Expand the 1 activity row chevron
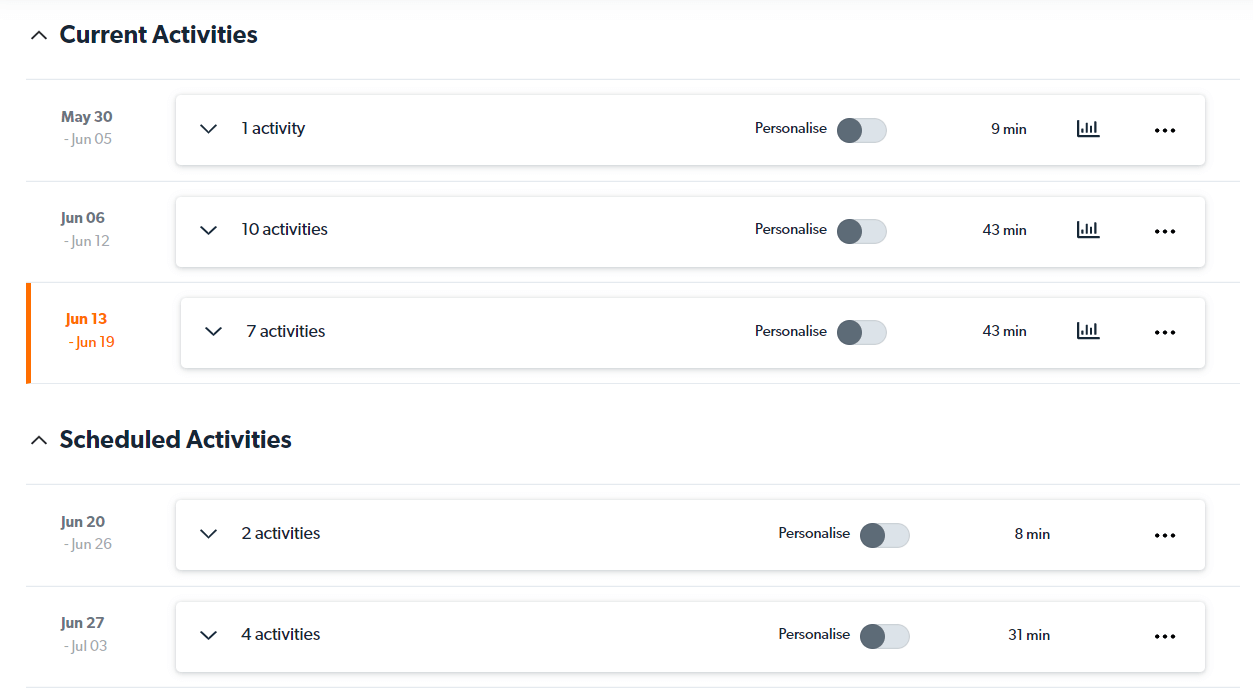Image resolution: width=1253 pixels, height=696 pixels. coord(208,129)
